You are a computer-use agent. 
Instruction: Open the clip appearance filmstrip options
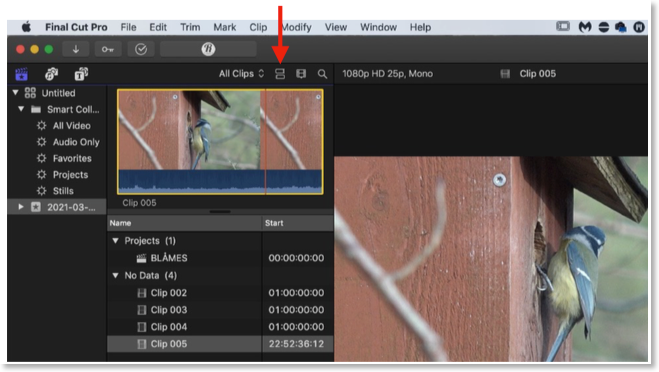301,74
